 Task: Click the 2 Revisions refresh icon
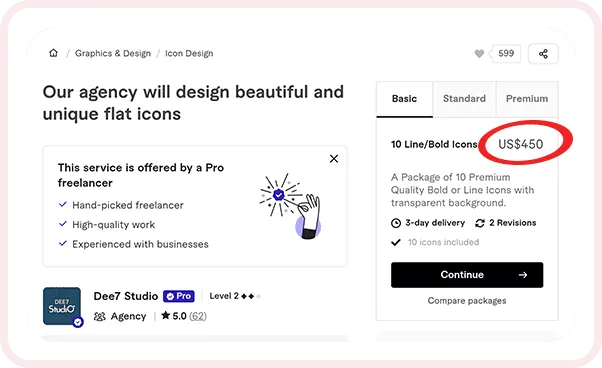(x=480, y=223)
